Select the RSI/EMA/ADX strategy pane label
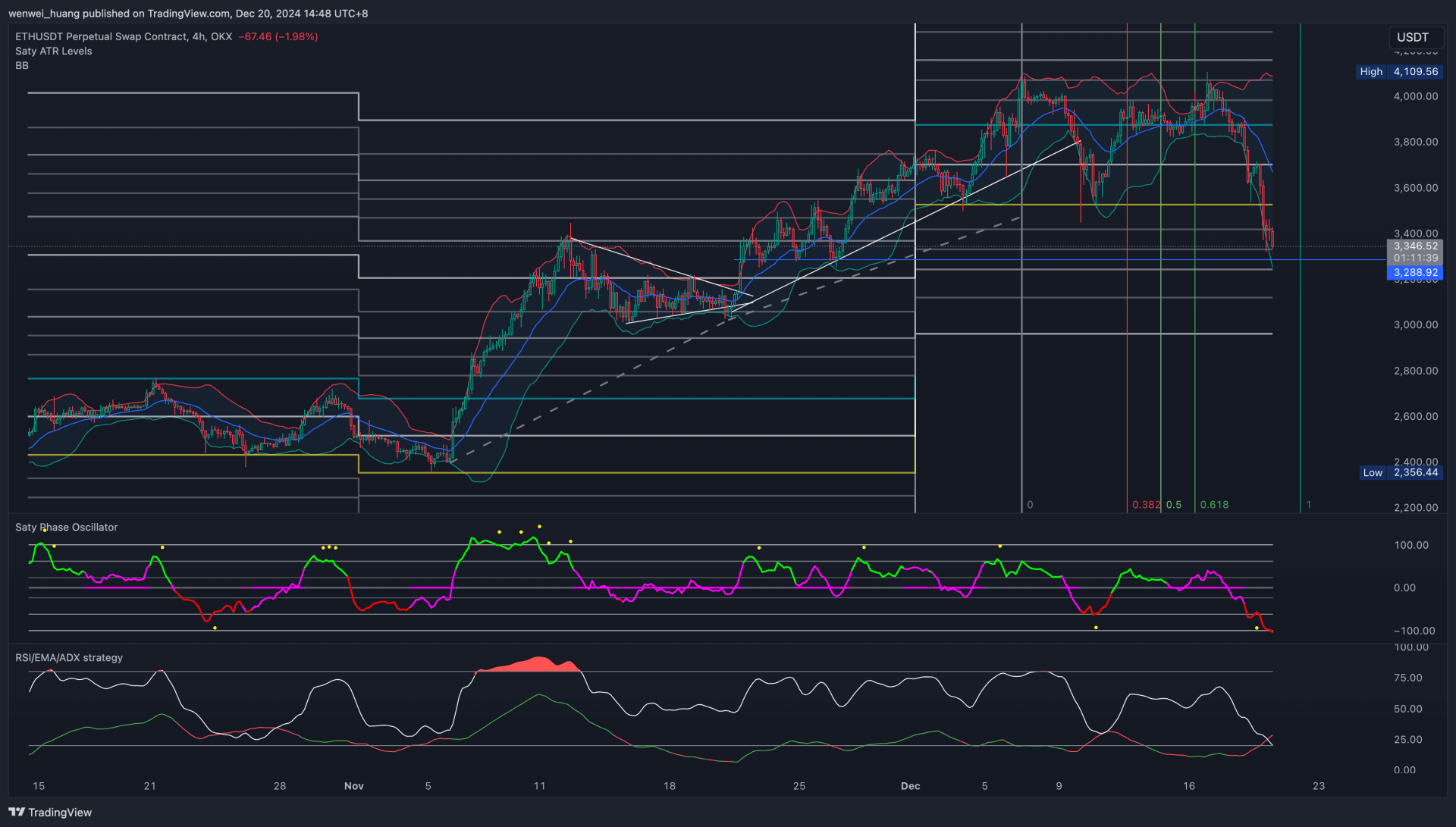 (69, 658)
